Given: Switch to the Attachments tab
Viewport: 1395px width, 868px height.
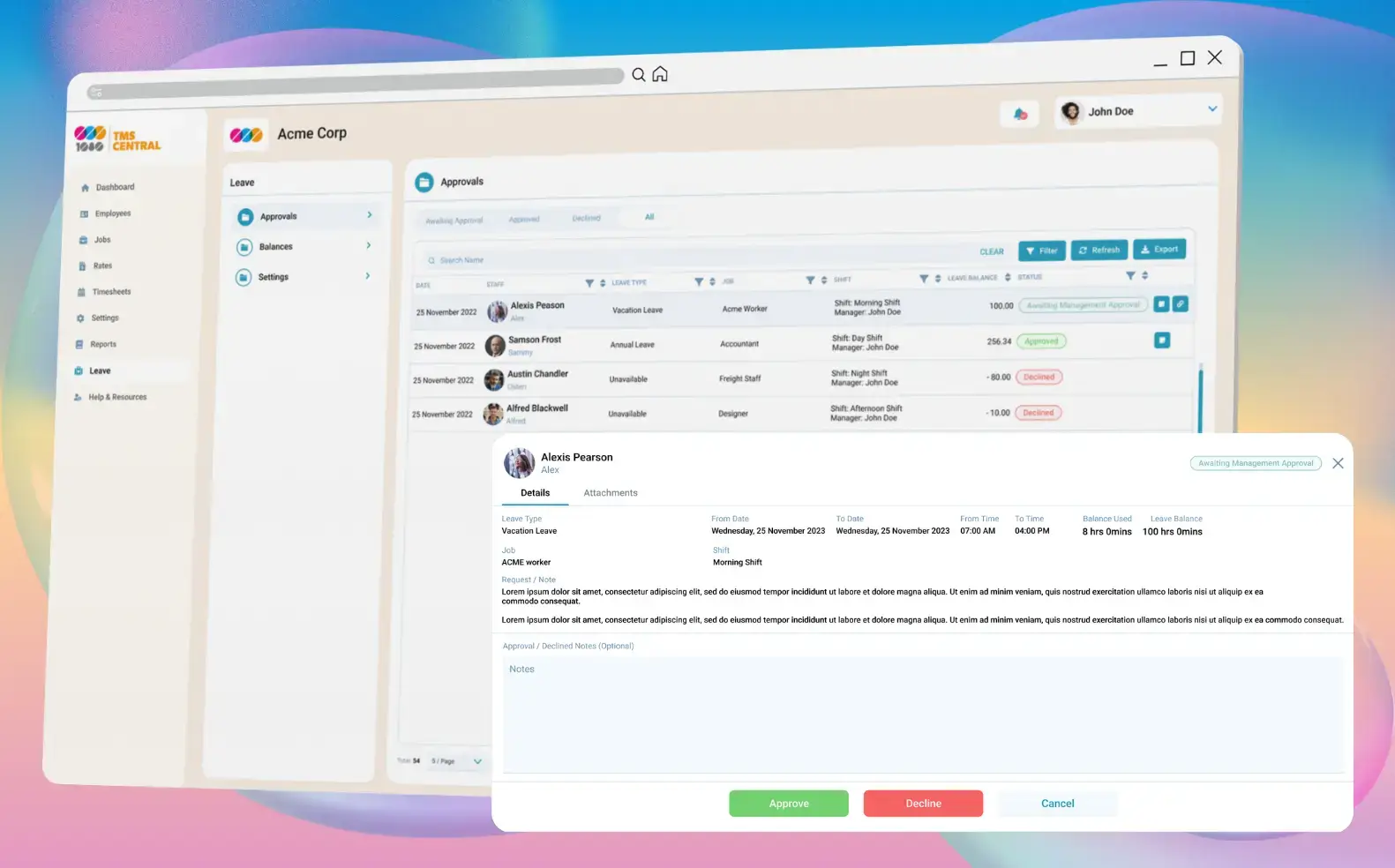Looking at the screenshot, I should point(611,493).
